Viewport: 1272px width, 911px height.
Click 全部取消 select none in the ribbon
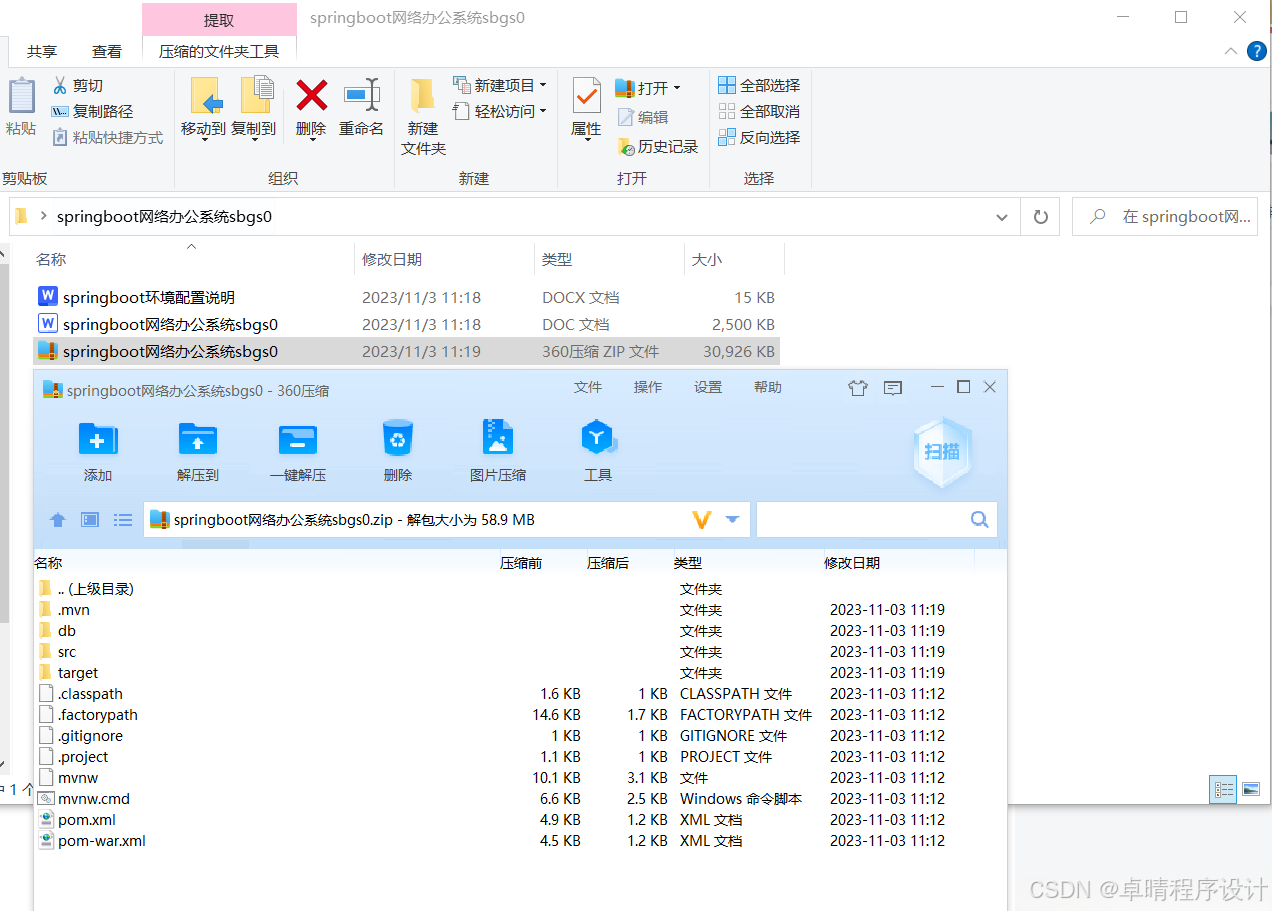759,112
